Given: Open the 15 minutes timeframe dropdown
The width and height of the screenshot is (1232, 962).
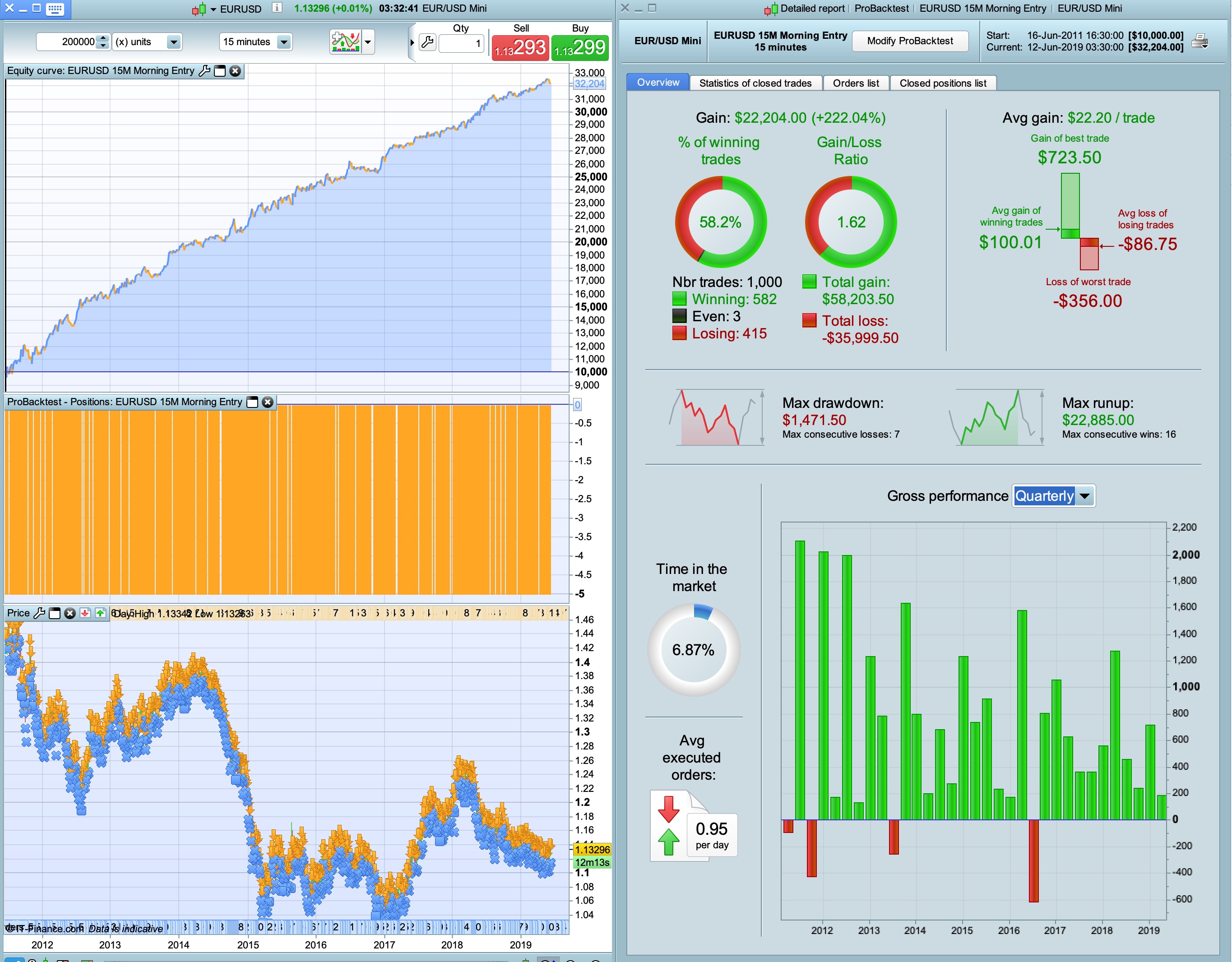Looking at the screenshot, I should click(x=284, y=42).
